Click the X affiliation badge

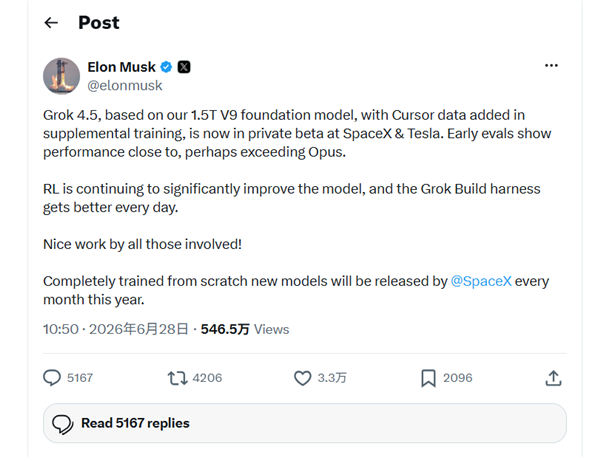pyautogui.click(x=184, y=67)
